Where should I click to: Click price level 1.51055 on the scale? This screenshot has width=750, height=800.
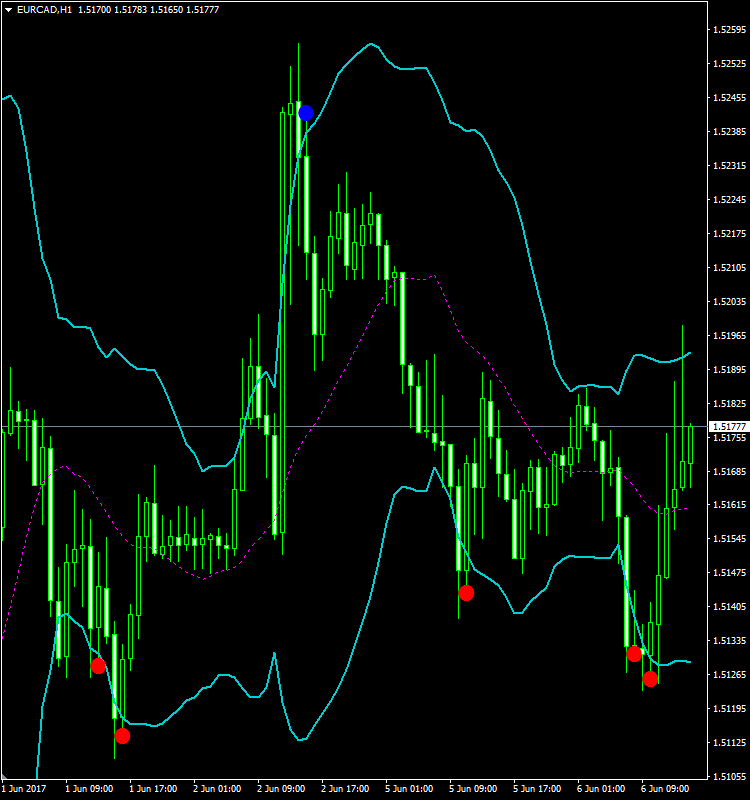tap(729, 777)
